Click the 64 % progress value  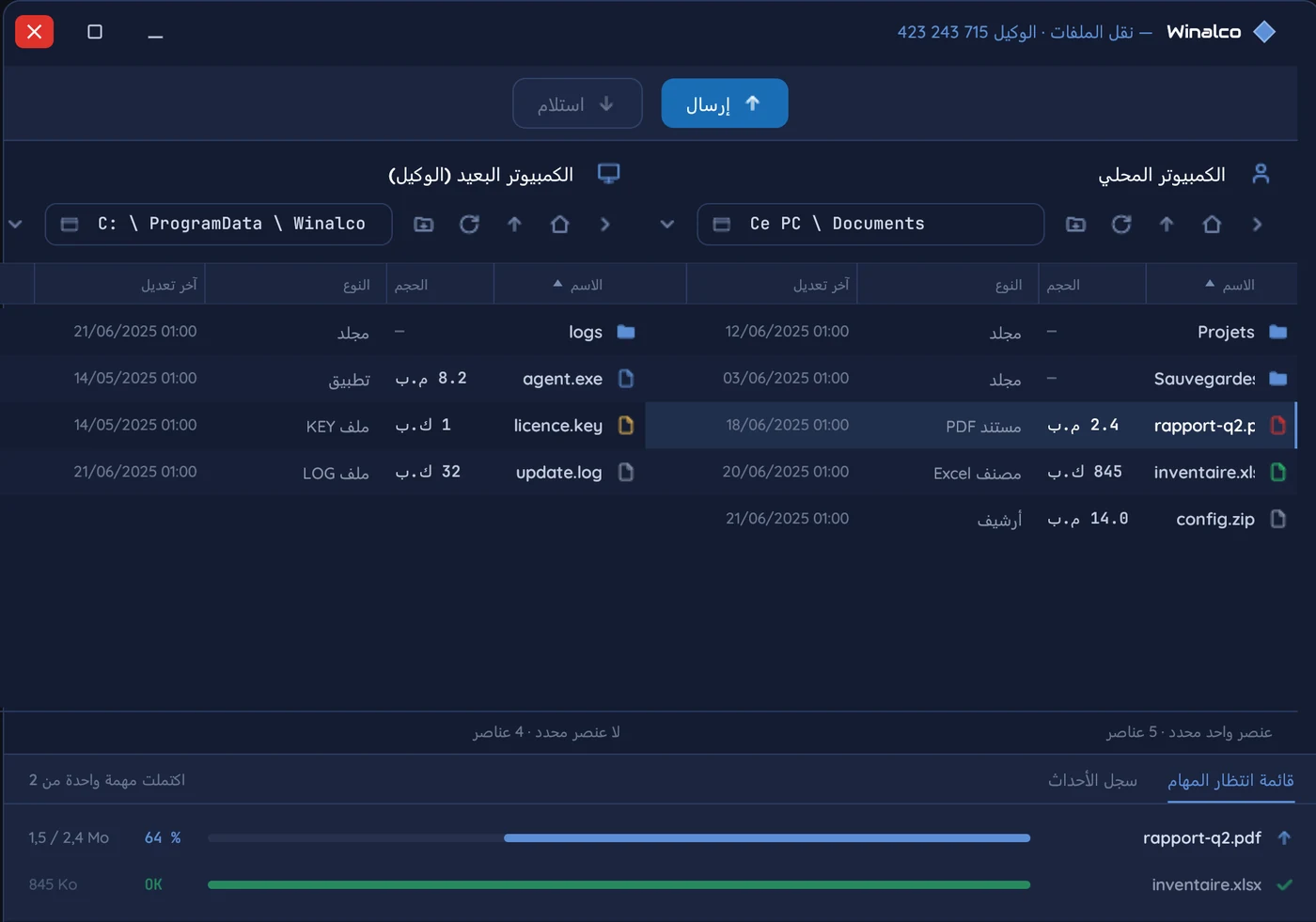pyautogui.click(x=163, y=837)
